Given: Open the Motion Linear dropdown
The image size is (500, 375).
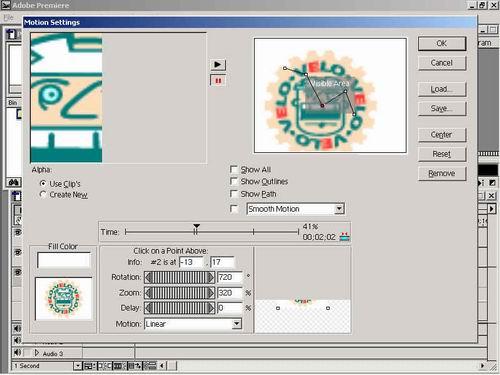Looking at the screenshot, I should (236, 324).
